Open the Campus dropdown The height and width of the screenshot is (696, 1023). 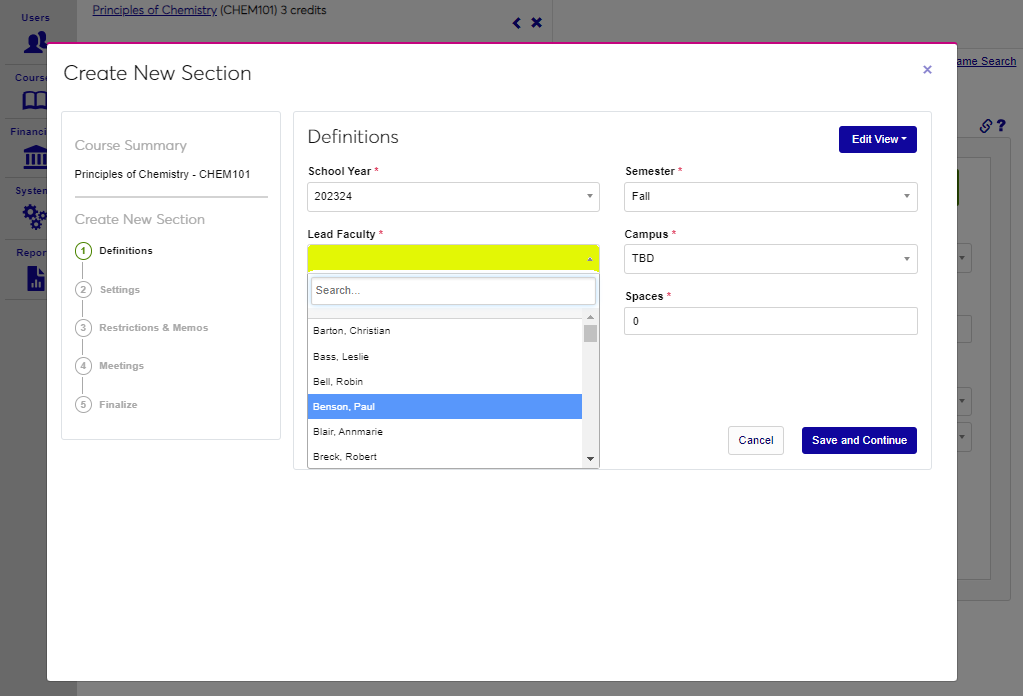coord(770,259)
